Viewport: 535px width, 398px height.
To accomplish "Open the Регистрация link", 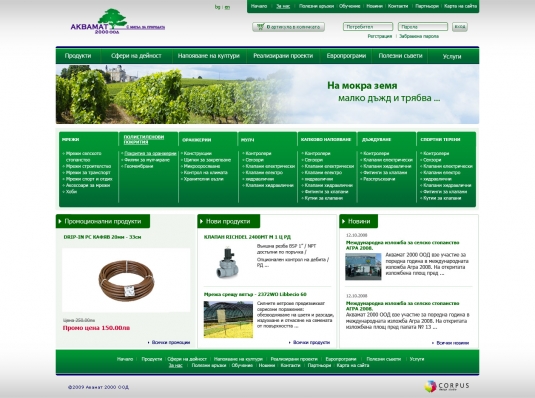I will tap(379, 36).
